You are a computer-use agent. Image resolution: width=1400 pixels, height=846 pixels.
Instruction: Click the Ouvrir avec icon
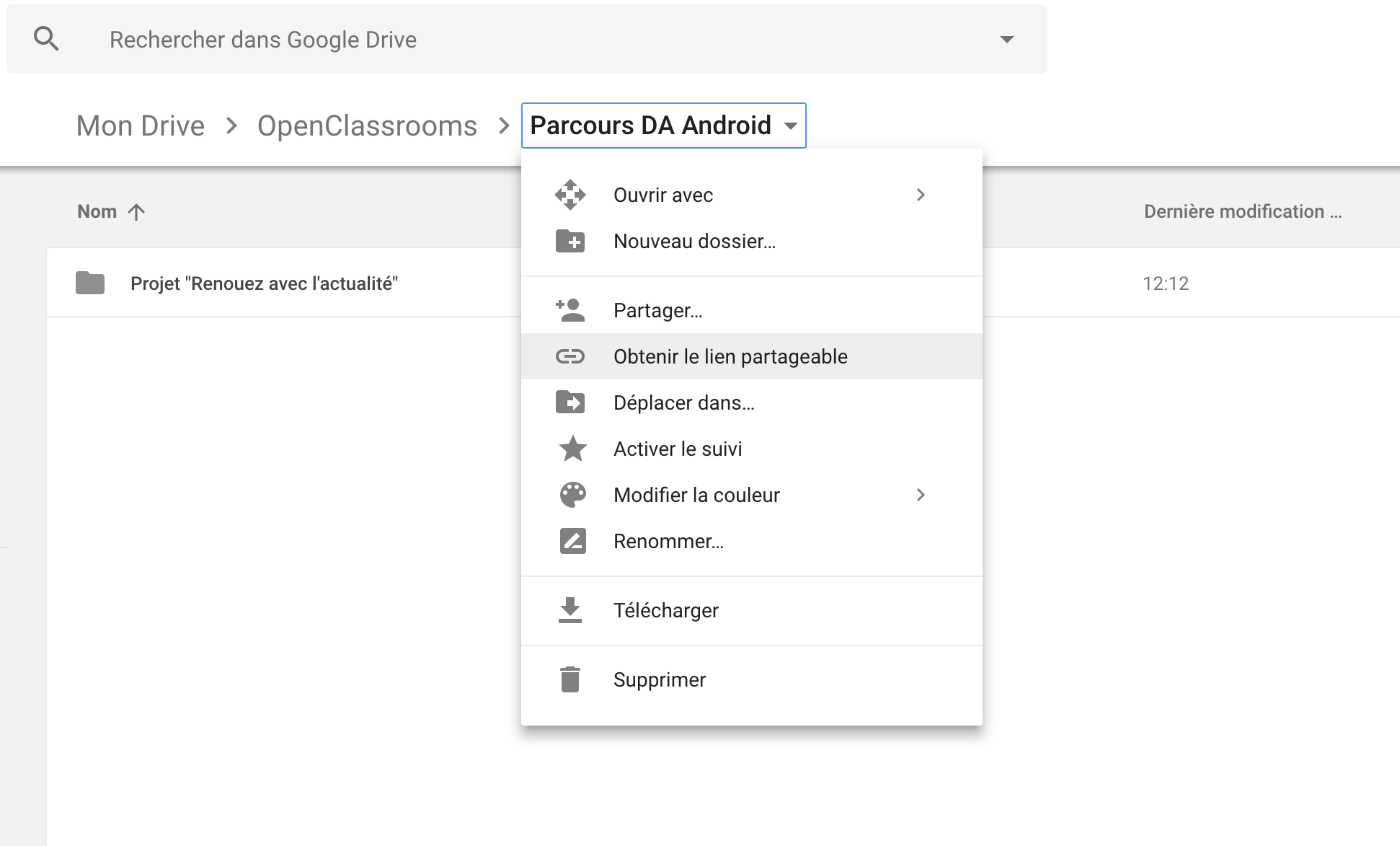pos(570,195)
